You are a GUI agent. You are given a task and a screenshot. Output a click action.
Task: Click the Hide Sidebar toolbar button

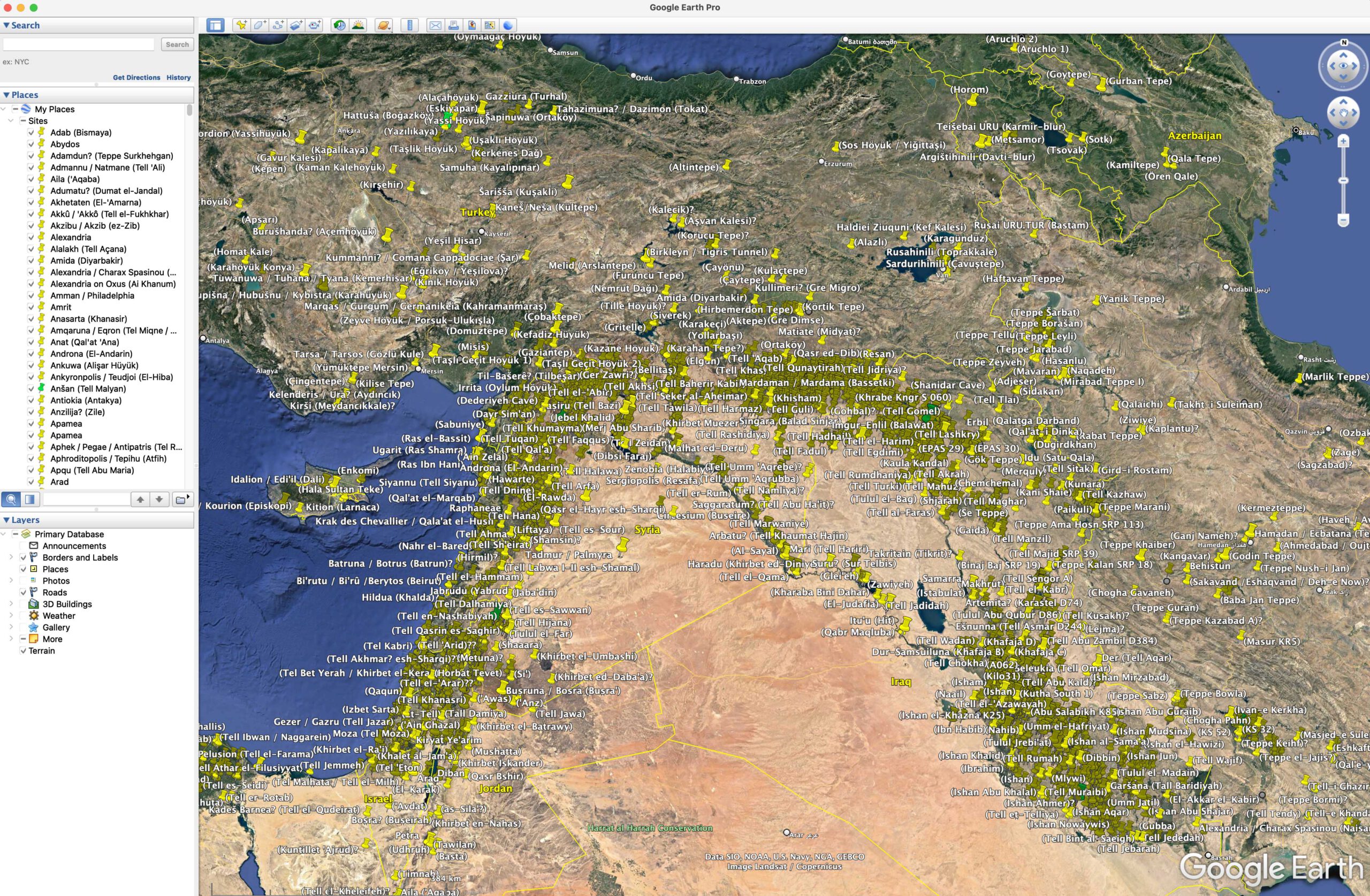point(215,25)
